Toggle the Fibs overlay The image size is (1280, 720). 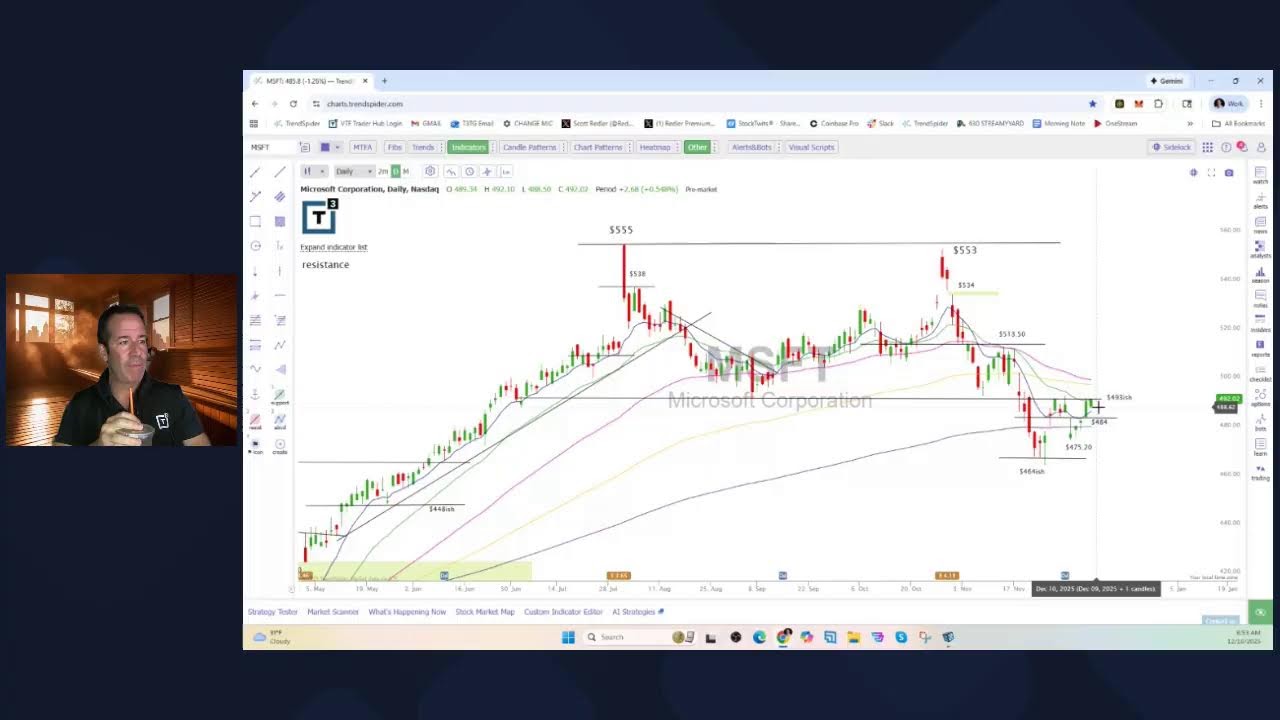click(394, 147)
